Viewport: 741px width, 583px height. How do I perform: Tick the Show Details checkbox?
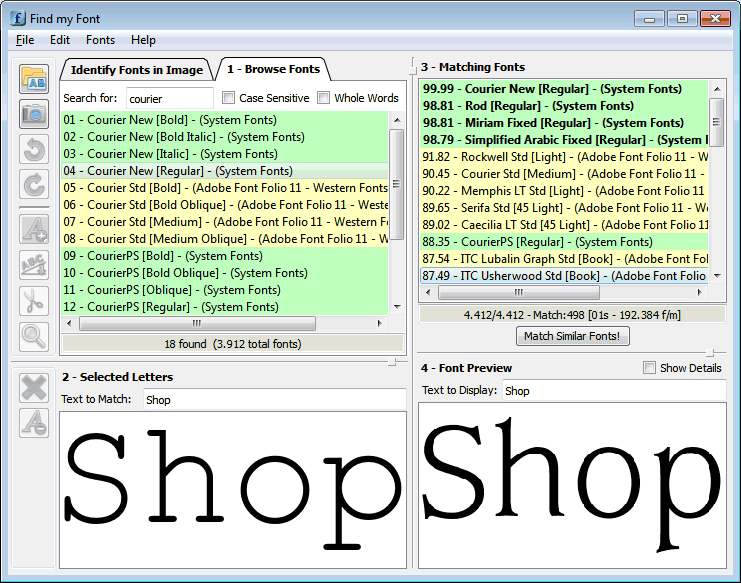(x=649, y=368)
